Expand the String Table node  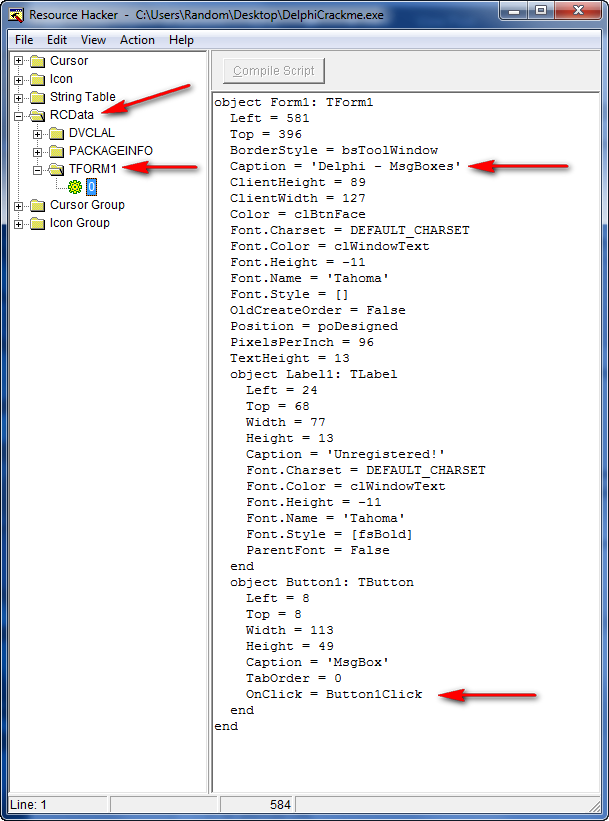tap(19, 97)
